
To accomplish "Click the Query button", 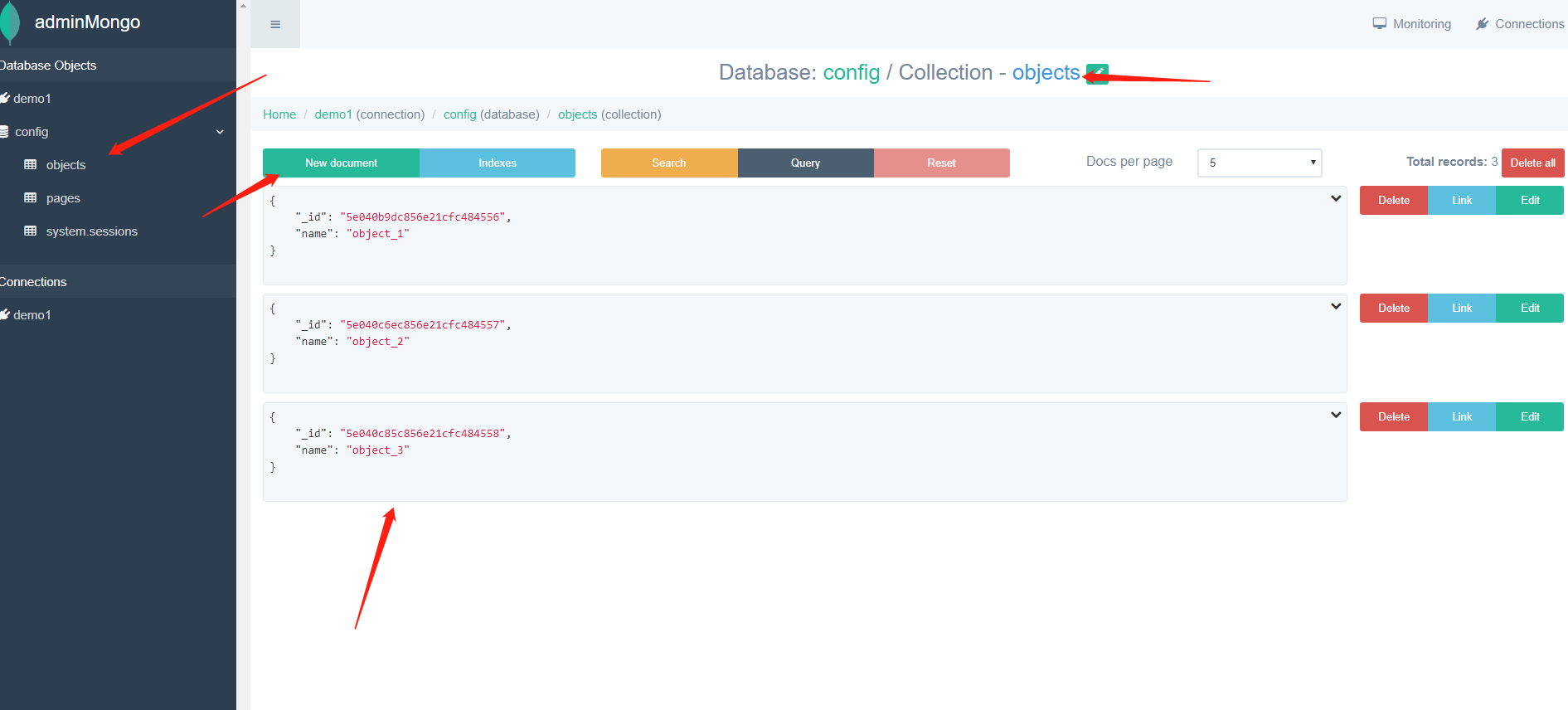I will [x=805, y=163].
